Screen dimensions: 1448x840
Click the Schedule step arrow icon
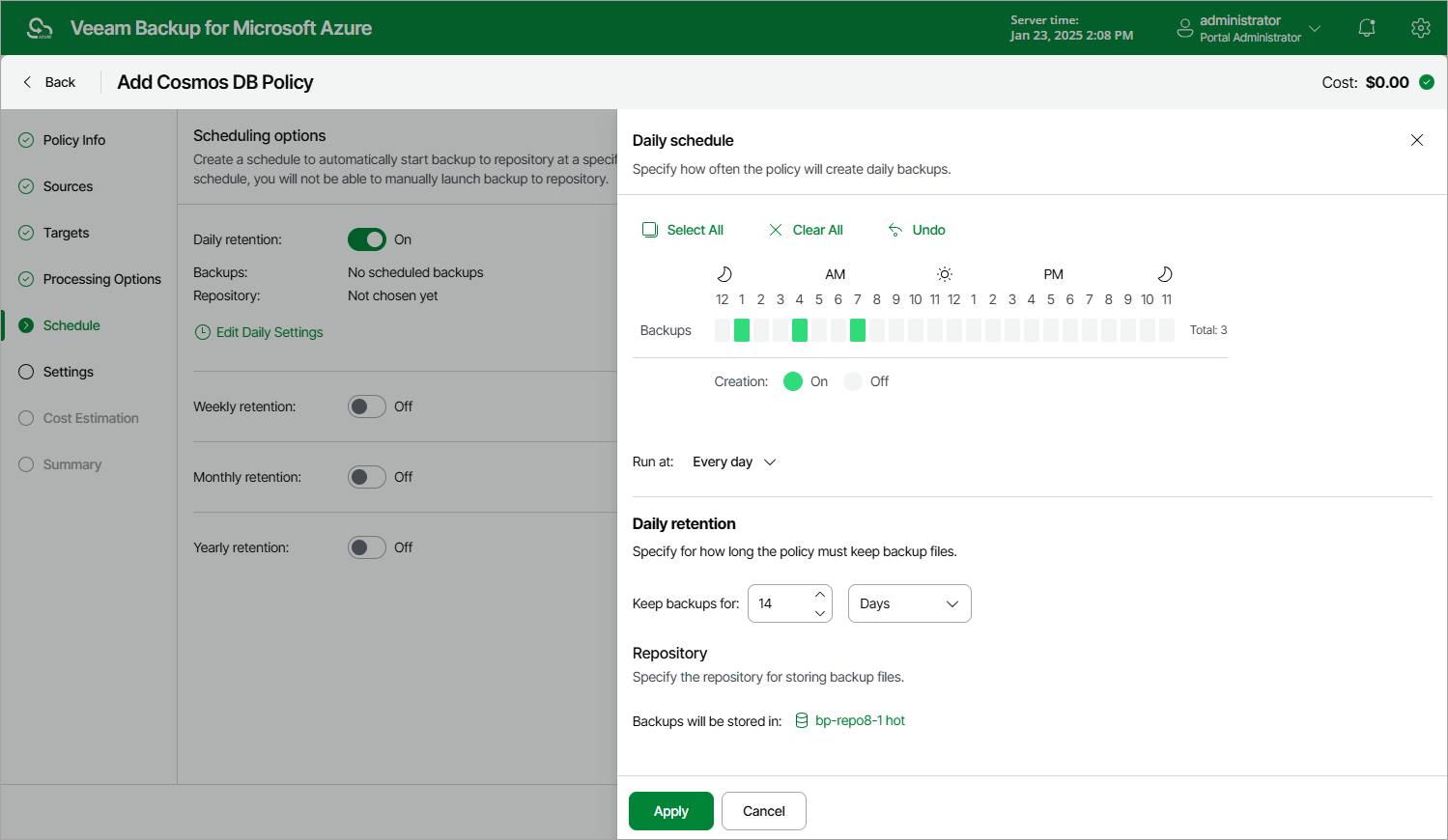[26, 325]
